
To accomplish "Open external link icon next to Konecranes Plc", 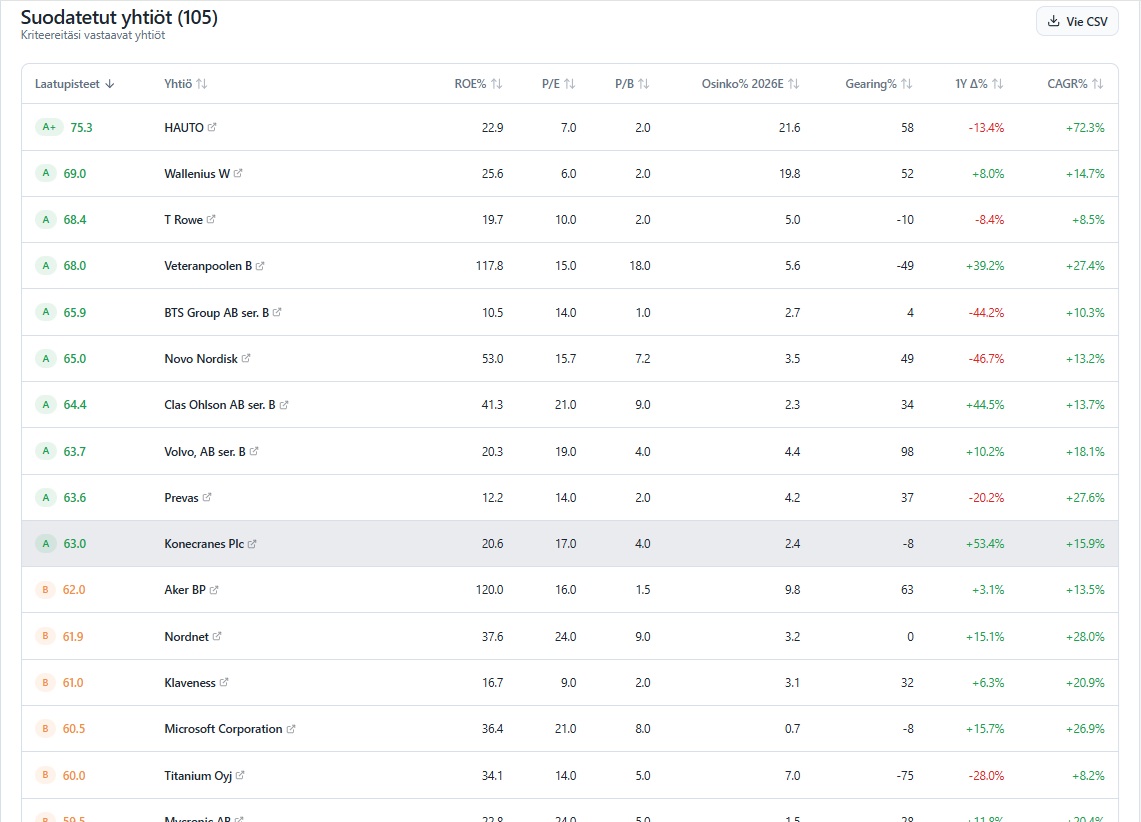I will [252, 544].
